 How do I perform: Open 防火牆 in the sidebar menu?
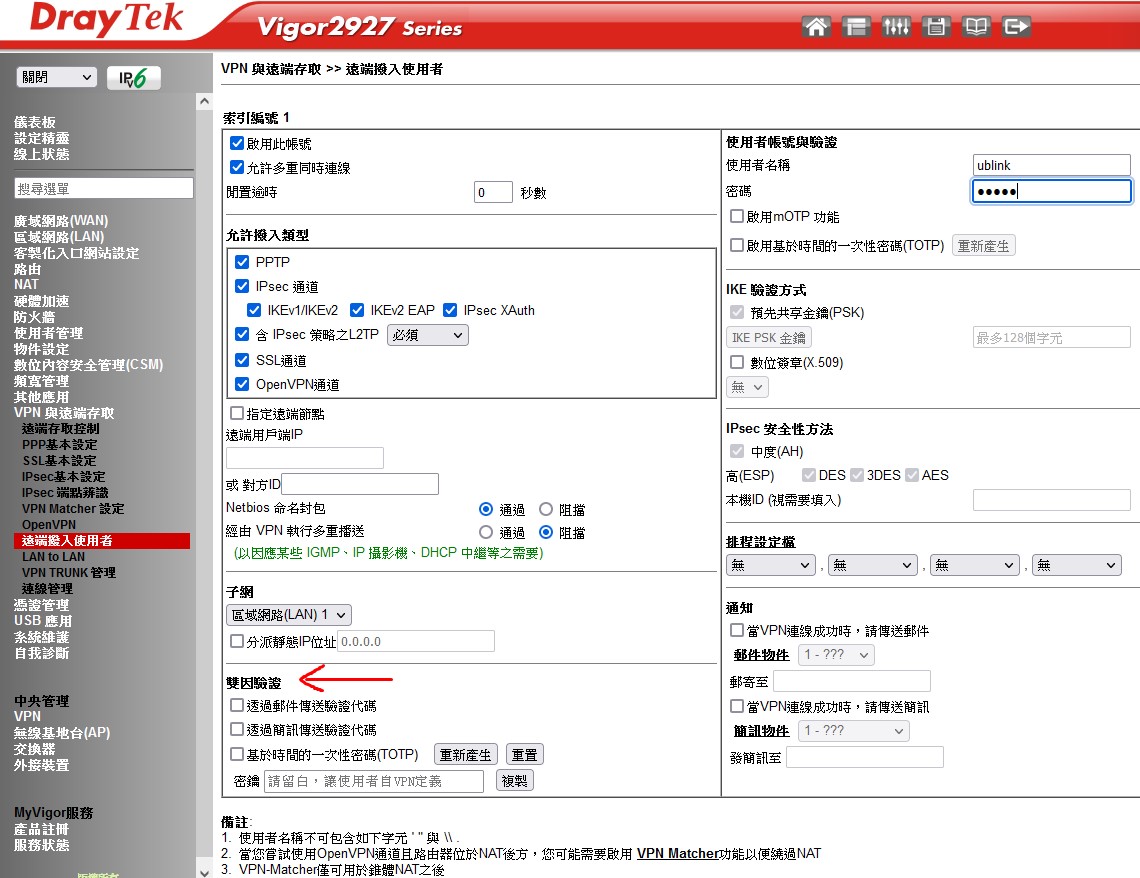point(34,317)
